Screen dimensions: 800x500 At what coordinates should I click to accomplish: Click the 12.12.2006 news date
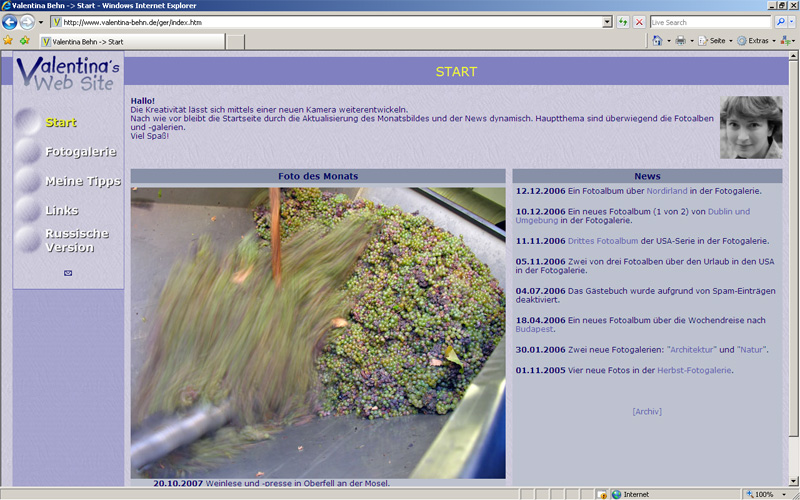(540, 191)
